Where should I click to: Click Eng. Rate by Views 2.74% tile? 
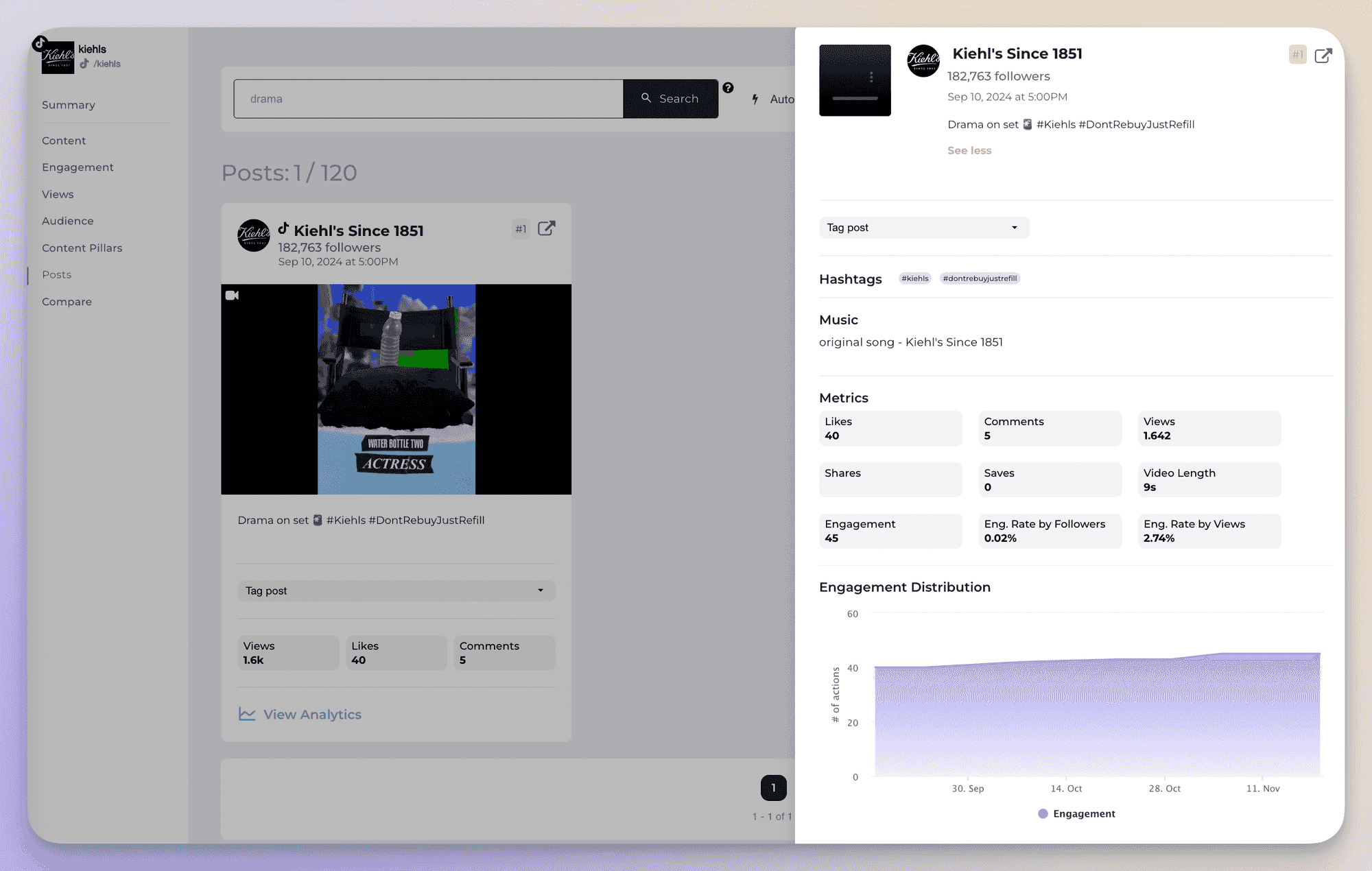click(1209, 531)
